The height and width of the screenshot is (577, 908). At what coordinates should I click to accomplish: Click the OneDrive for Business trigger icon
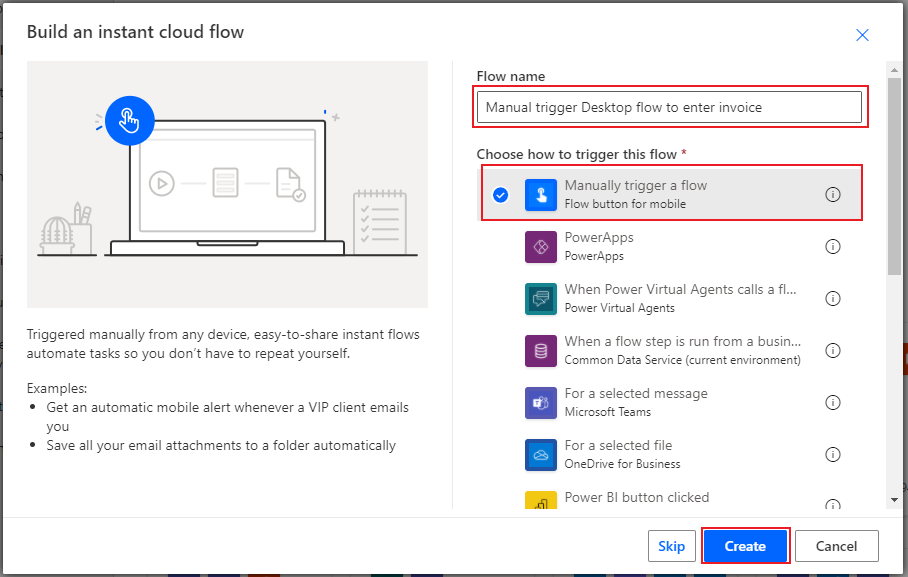541,455
